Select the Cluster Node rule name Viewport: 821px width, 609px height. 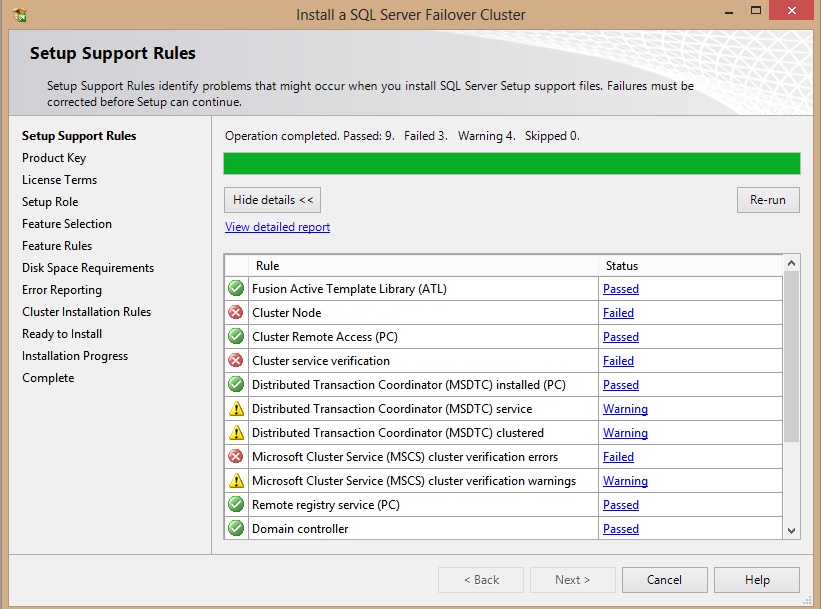(x=286, y=313)
